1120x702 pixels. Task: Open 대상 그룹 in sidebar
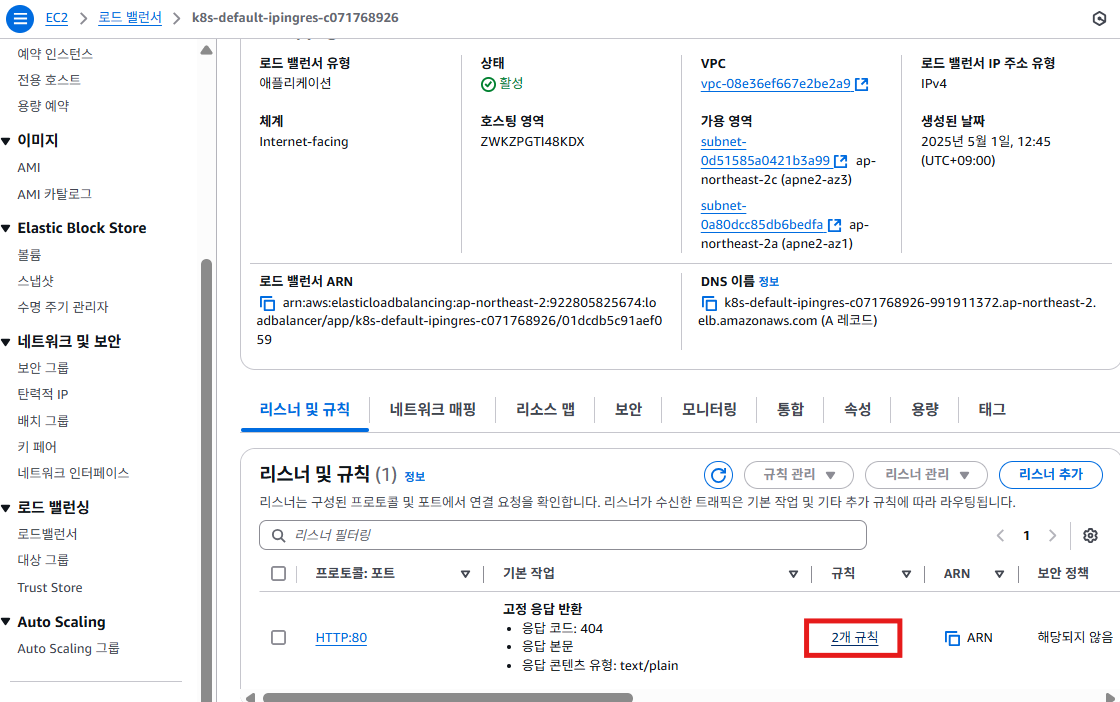click(x=43, y=561)
